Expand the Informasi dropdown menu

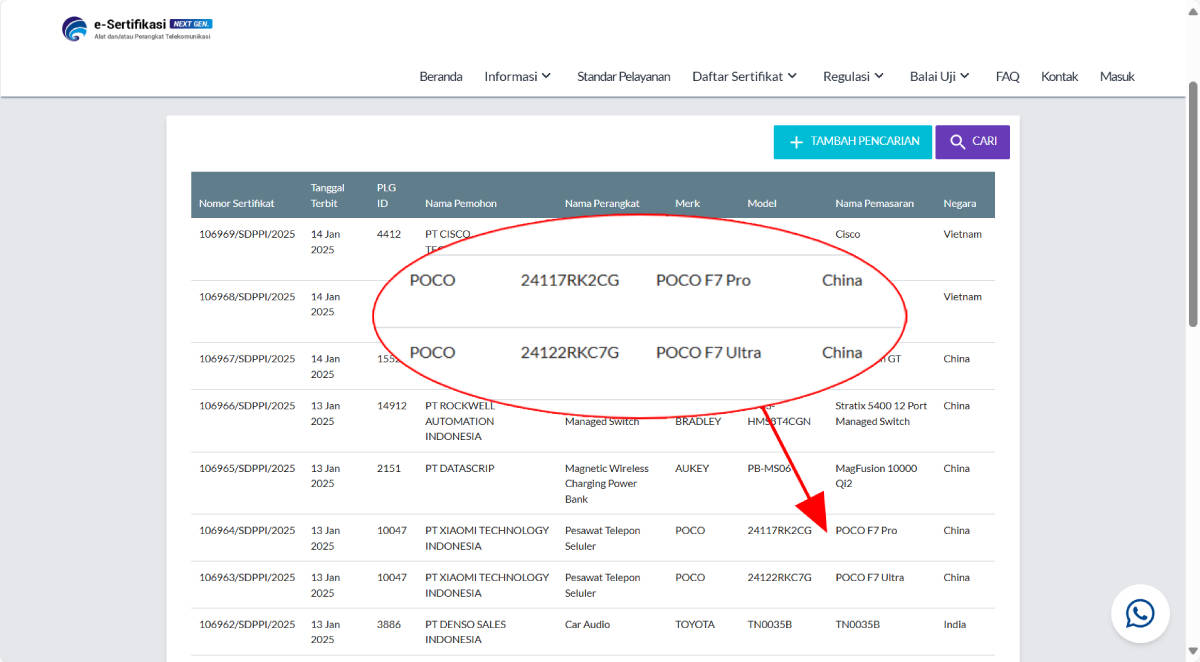[x=518, y=76]
